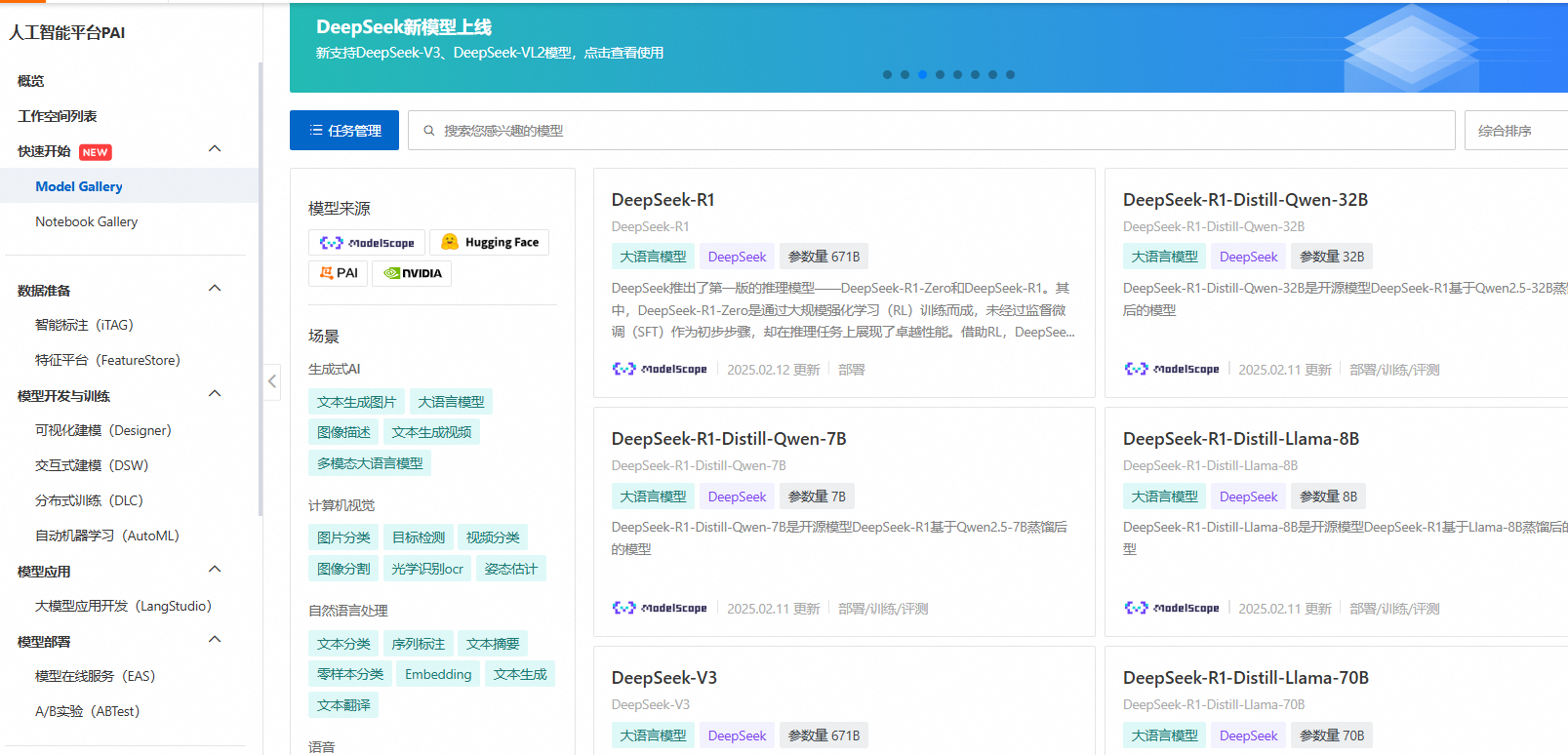Open the DeepSeek-R1-Distill-Qwen-32B model card title
This screenshot has height=755, width=1568.
pyautogui.click(x=1245, y=200)
